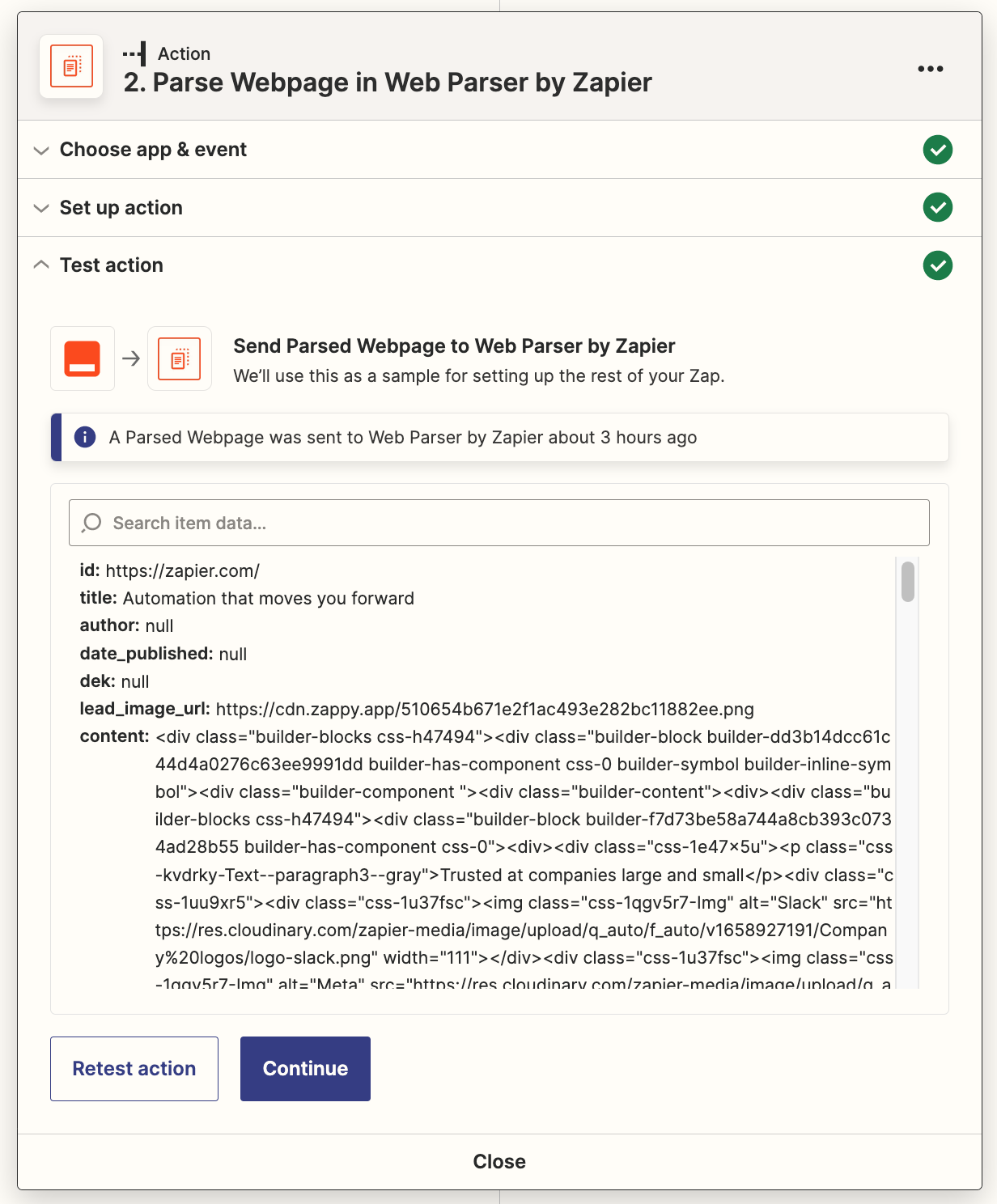The image size is (997, 1204).
Task: Click the sample for setting up Zap subtitle
Action: pyautogui.click(x=479, y=375)
